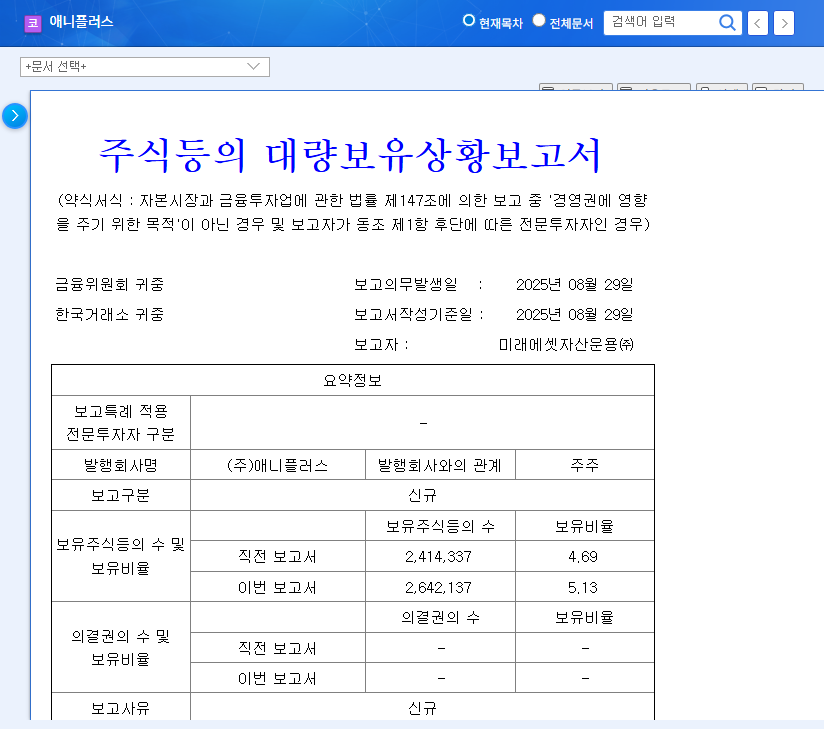The image size is (824, 729).
Task: Click the share count 2,414,337
Action: (438, 557)
